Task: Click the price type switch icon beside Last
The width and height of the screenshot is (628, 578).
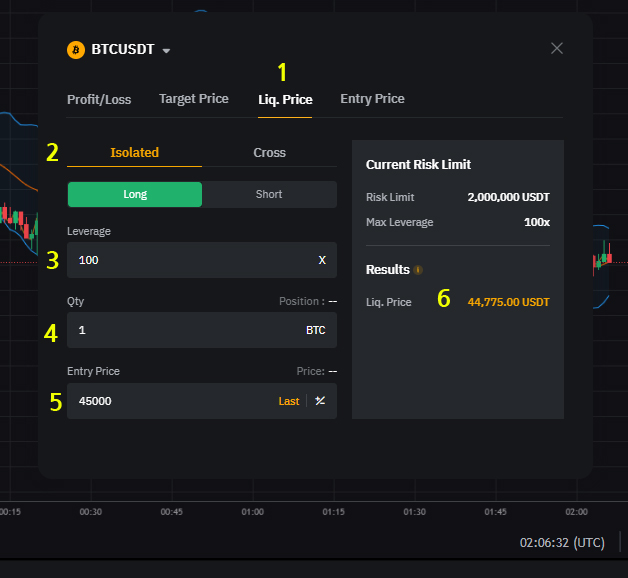Action: pyautogui.click(x=321, y=401)
